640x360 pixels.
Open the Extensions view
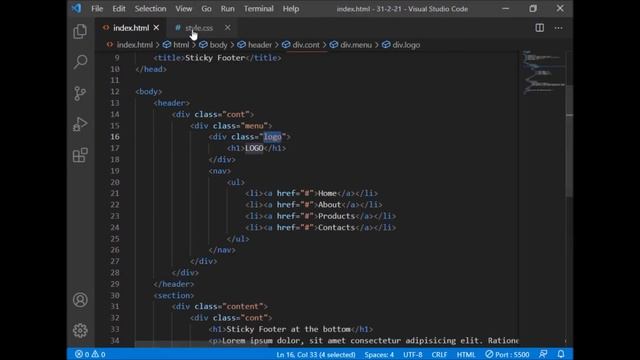pyautogui.click(x=80, y=155)
